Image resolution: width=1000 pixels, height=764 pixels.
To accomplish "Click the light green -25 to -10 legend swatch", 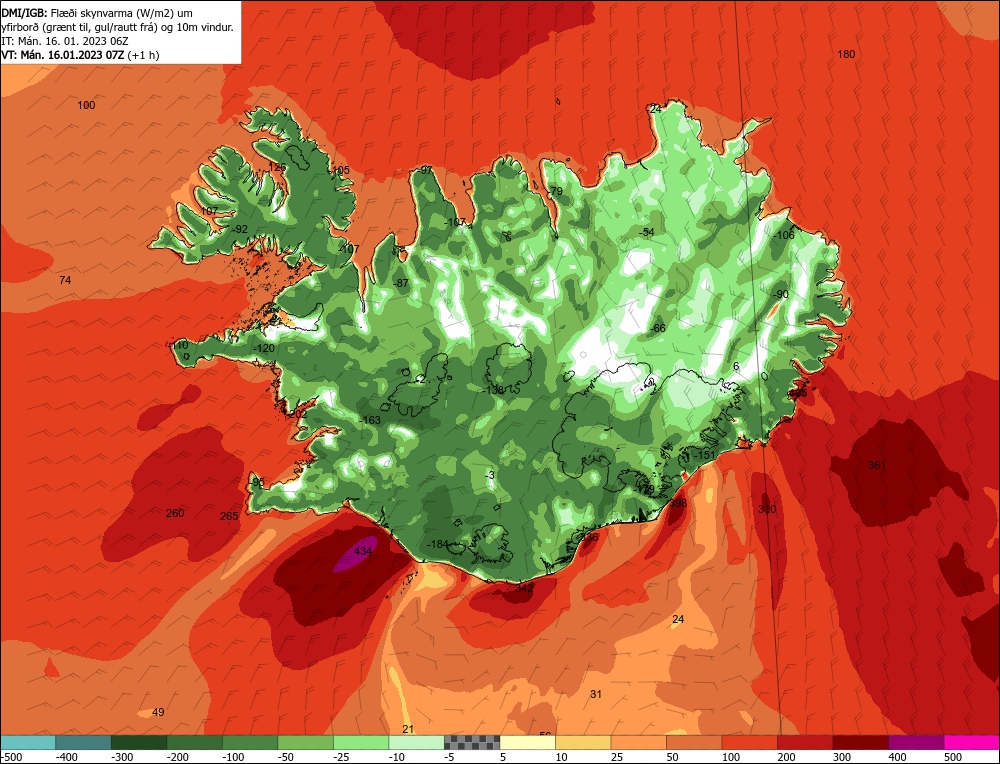I will tap(361, 743).
